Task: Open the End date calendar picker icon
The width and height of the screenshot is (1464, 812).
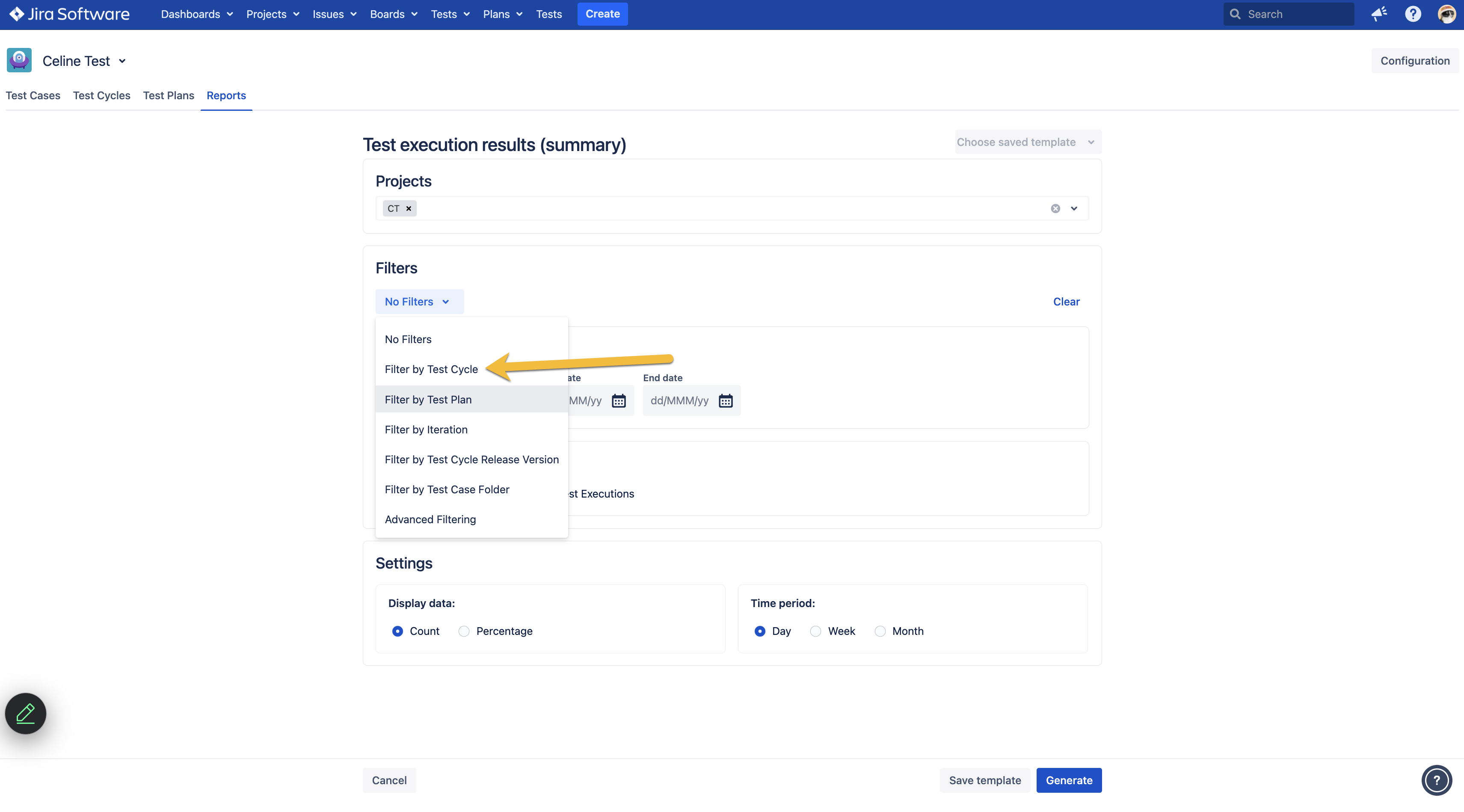Action: (725, 400)
